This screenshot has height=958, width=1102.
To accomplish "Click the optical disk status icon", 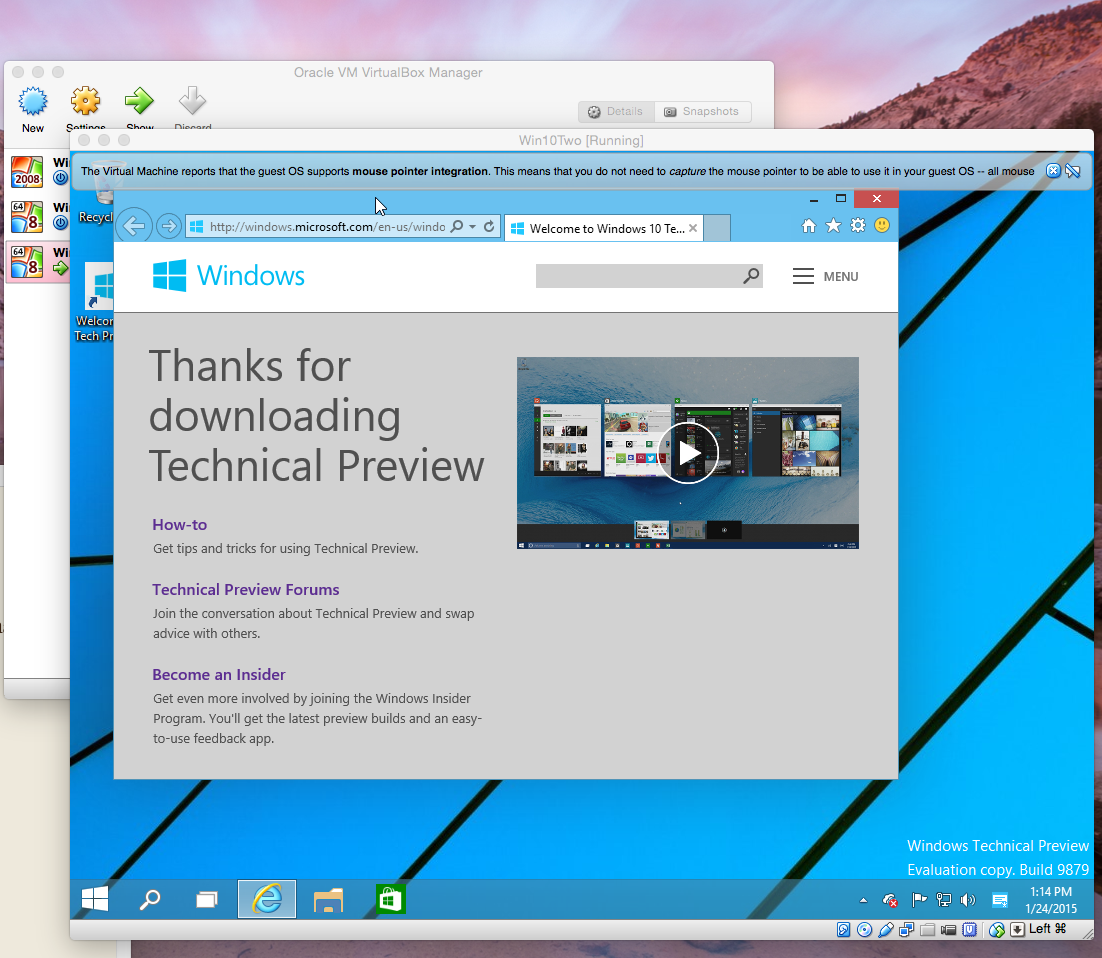I will click(x=864, y=930).
